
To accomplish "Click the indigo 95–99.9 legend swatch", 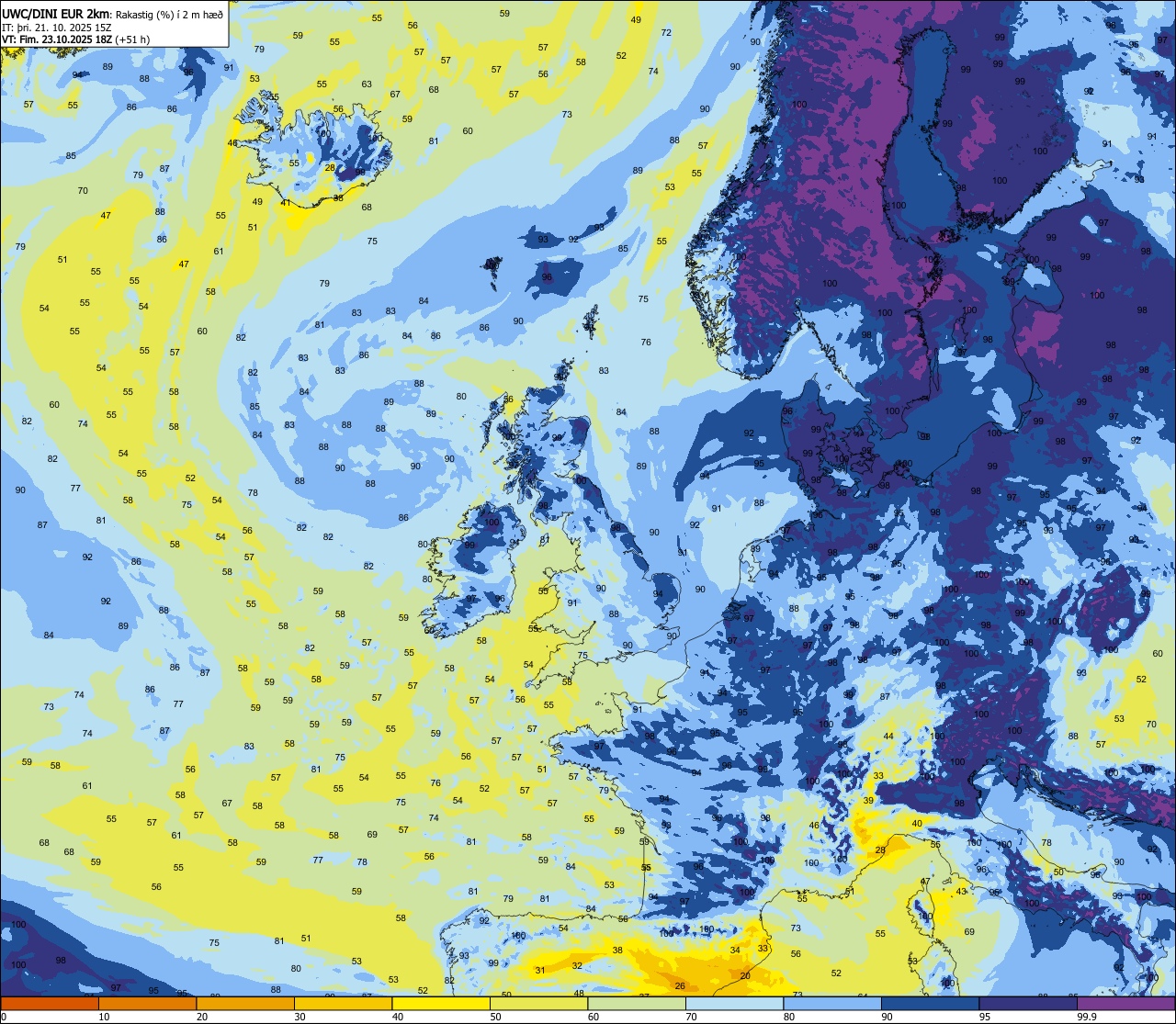I will (1028, 1003).
